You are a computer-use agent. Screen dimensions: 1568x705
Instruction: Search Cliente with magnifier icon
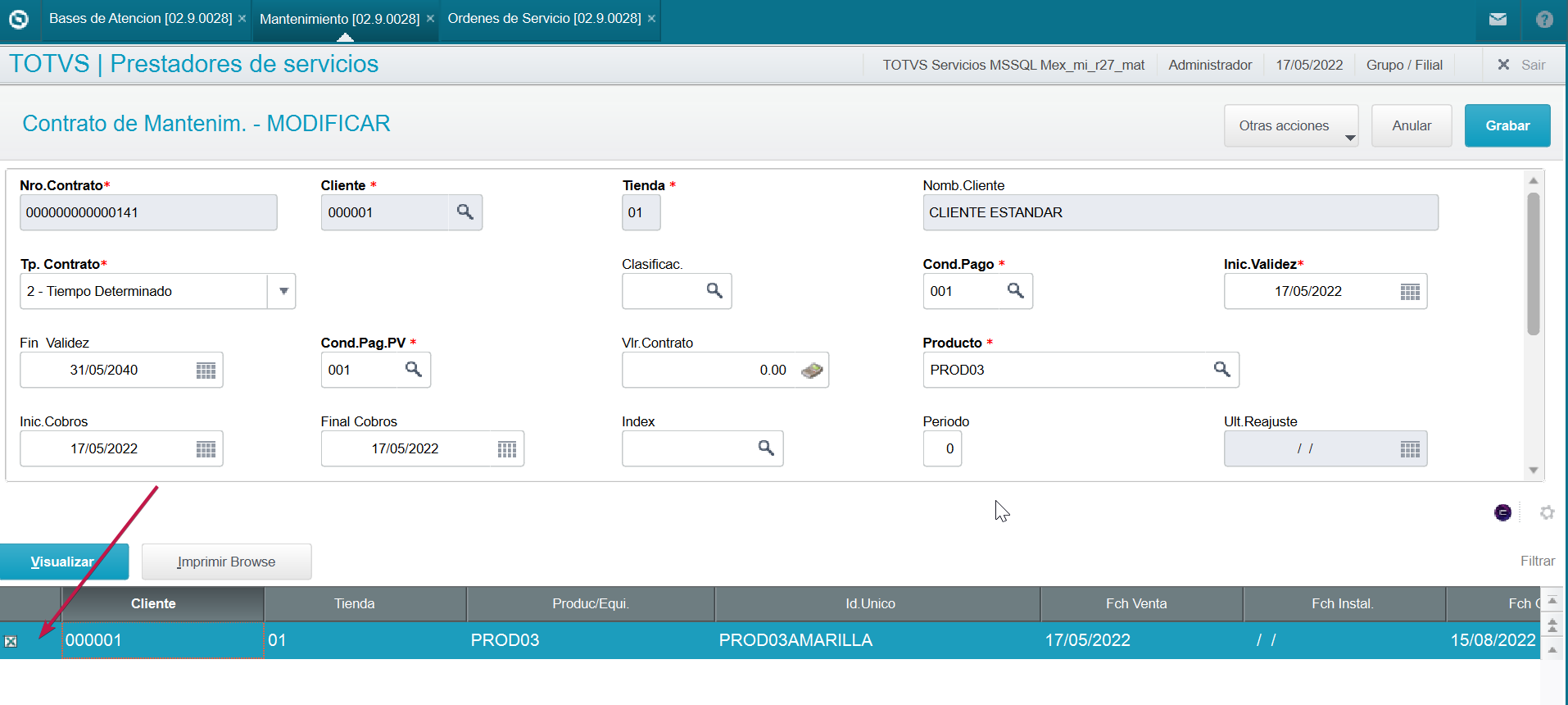point(465,212)
